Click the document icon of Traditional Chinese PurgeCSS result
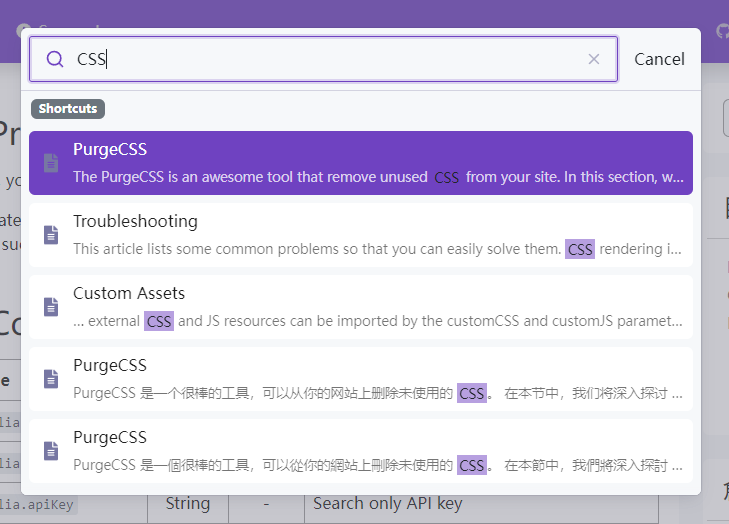The width and height of the screenshot is (729, 524). 51,451
